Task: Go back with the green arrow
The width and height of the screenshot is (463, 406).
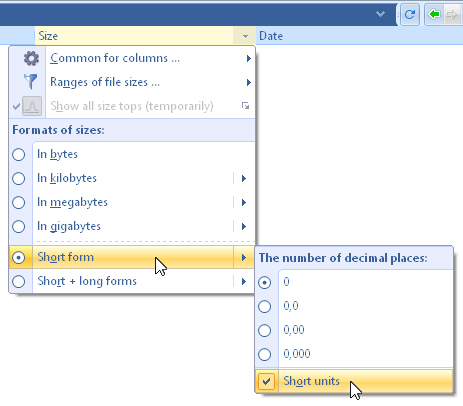Action: click(x=434, y=14)
